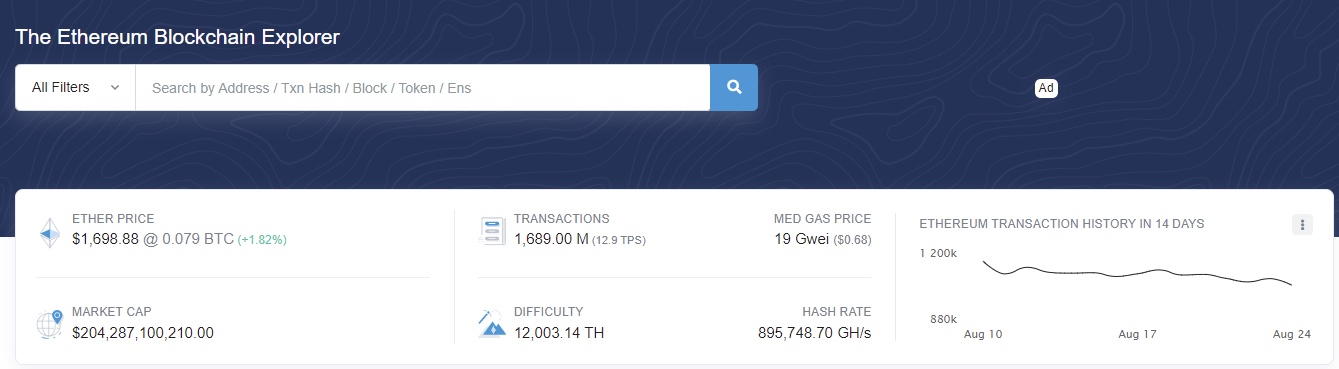The width and height of the screenshot is (1339, 369).
Task: Click the $204,287,100,210.00 market cap value
Action: [x=143, y=332]
